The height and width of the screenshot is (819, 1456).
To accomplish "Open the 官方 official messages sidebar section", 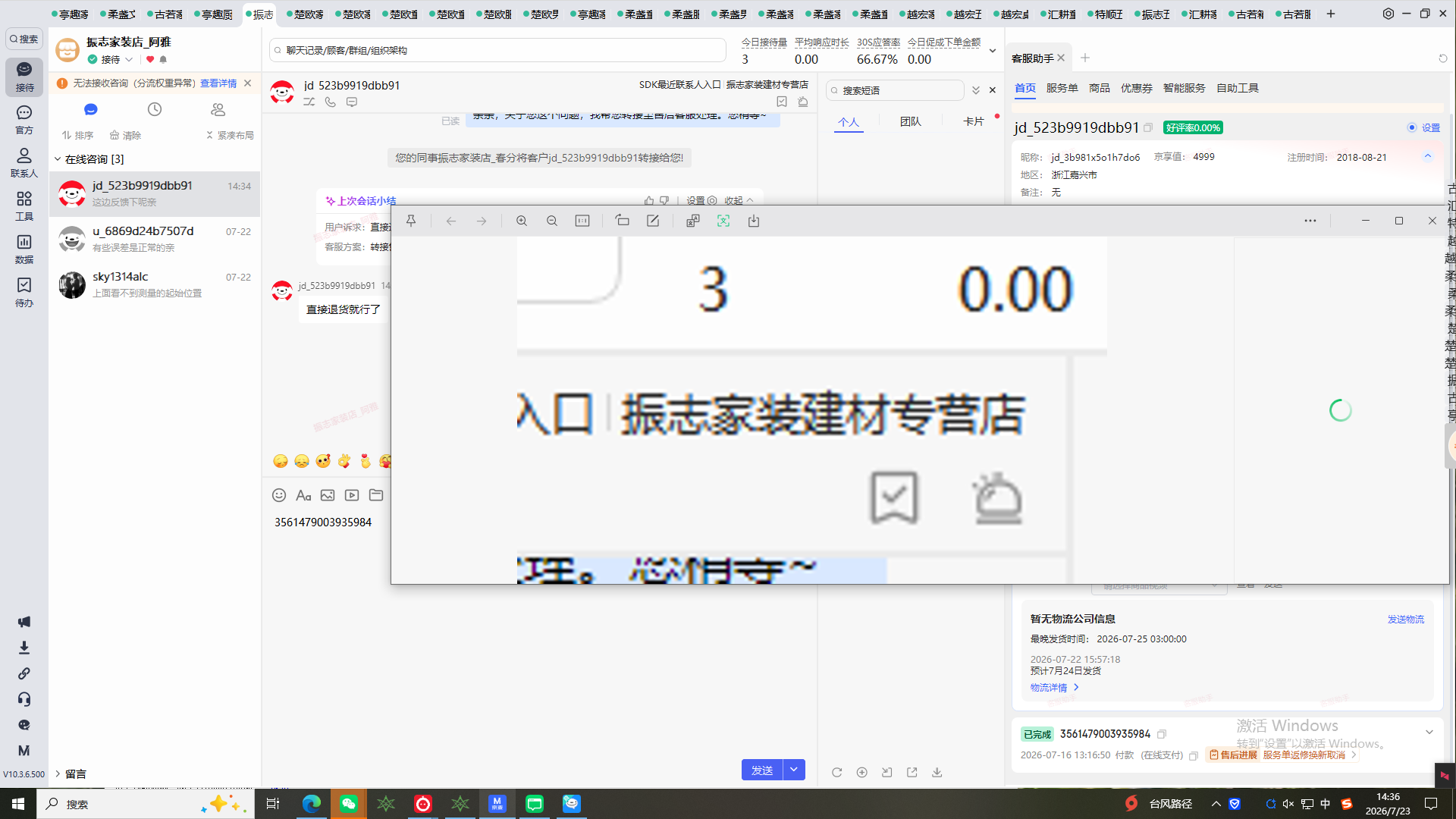I will (x=24, y=120).
